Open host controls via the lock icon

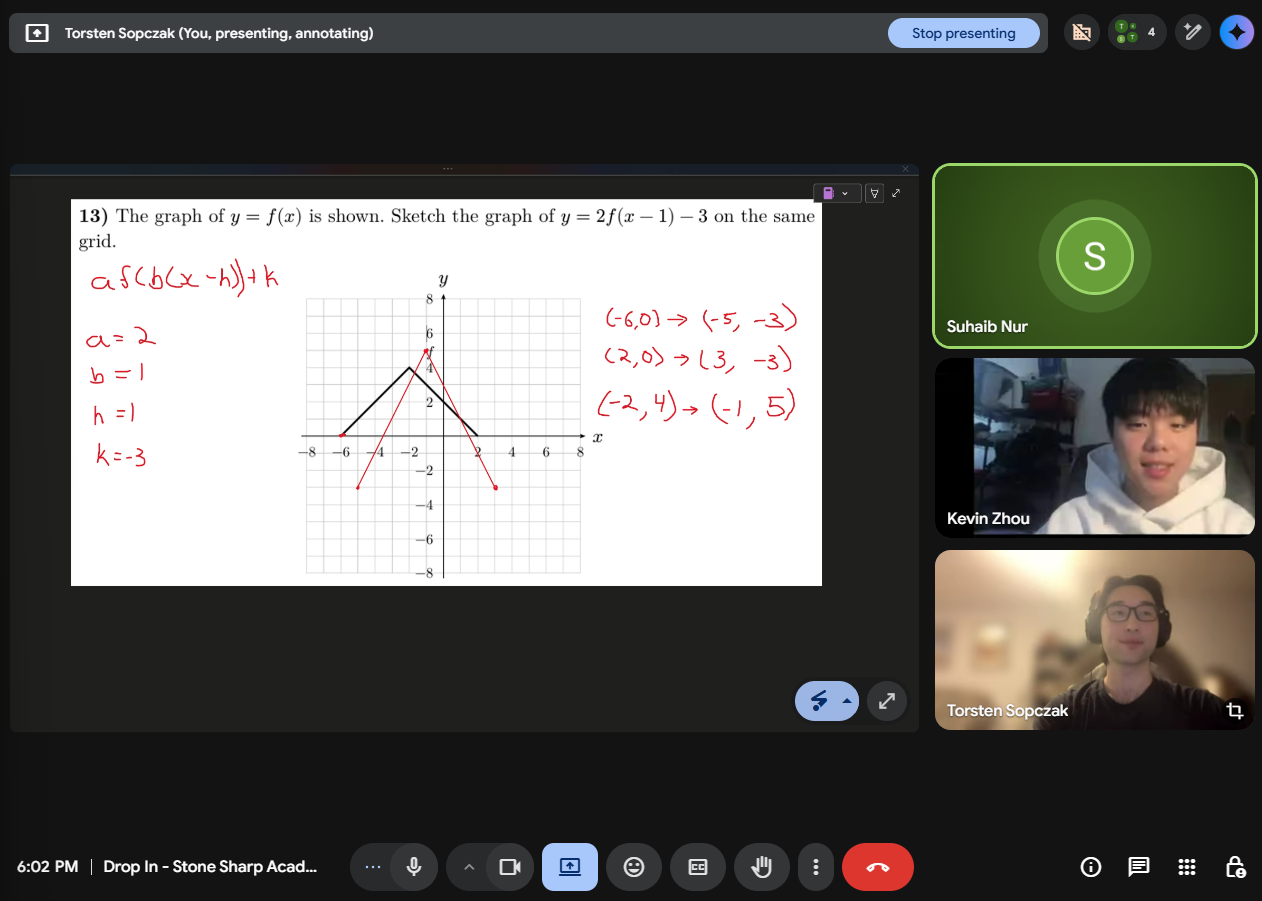[1234, 867]
